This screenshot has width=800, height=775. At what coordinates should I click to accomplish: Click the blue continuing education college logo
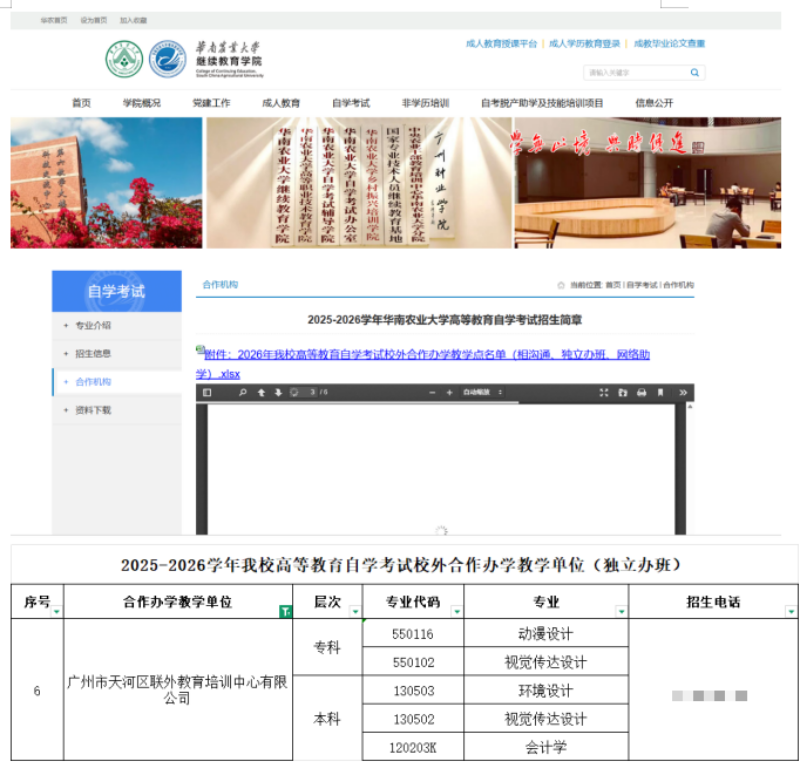(x=167, y=59)
